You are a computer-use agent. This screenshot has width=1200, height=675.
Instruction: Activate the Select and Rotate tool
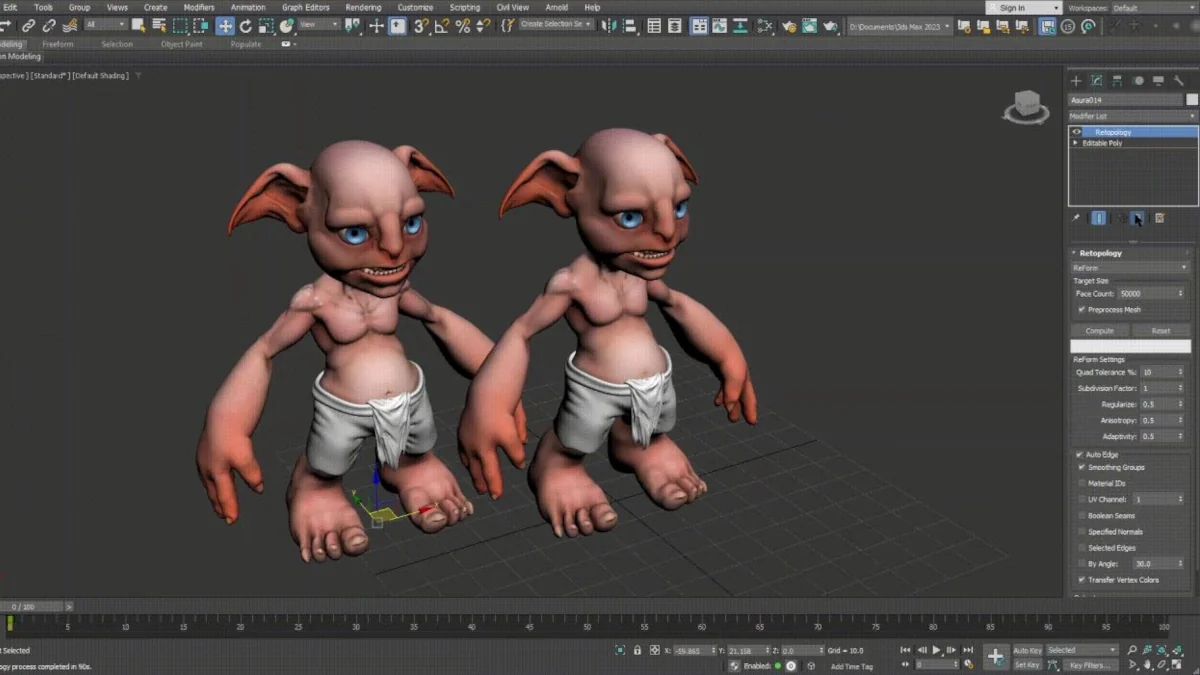pyautogui.click(x=245, y=25)
